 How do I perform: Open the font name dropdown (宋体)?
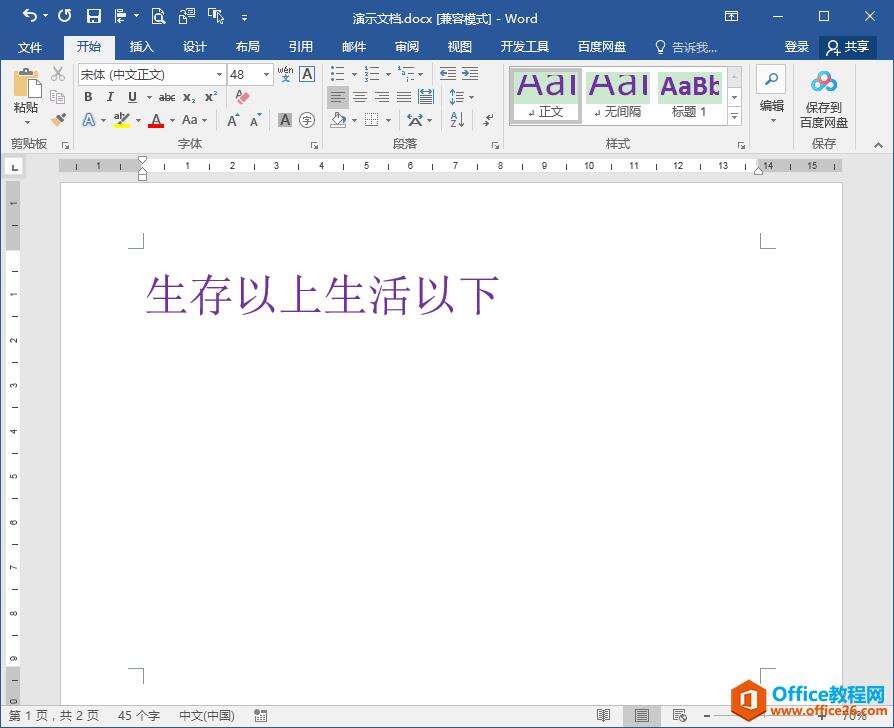pos(219,75)
